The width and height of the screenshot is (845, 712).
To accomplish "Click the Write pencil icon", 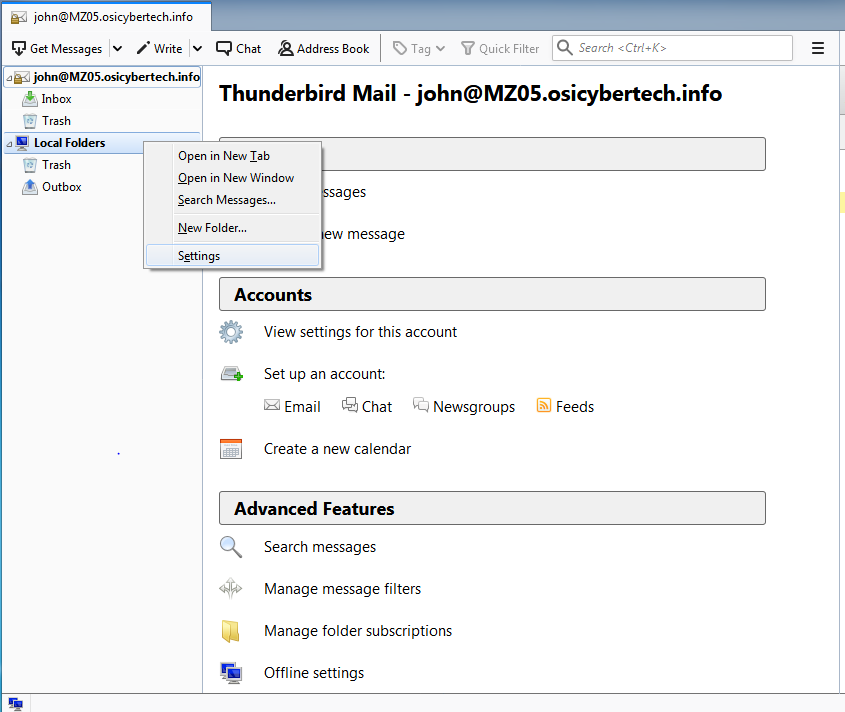I will pyautogui.click(x=143, y=48).
